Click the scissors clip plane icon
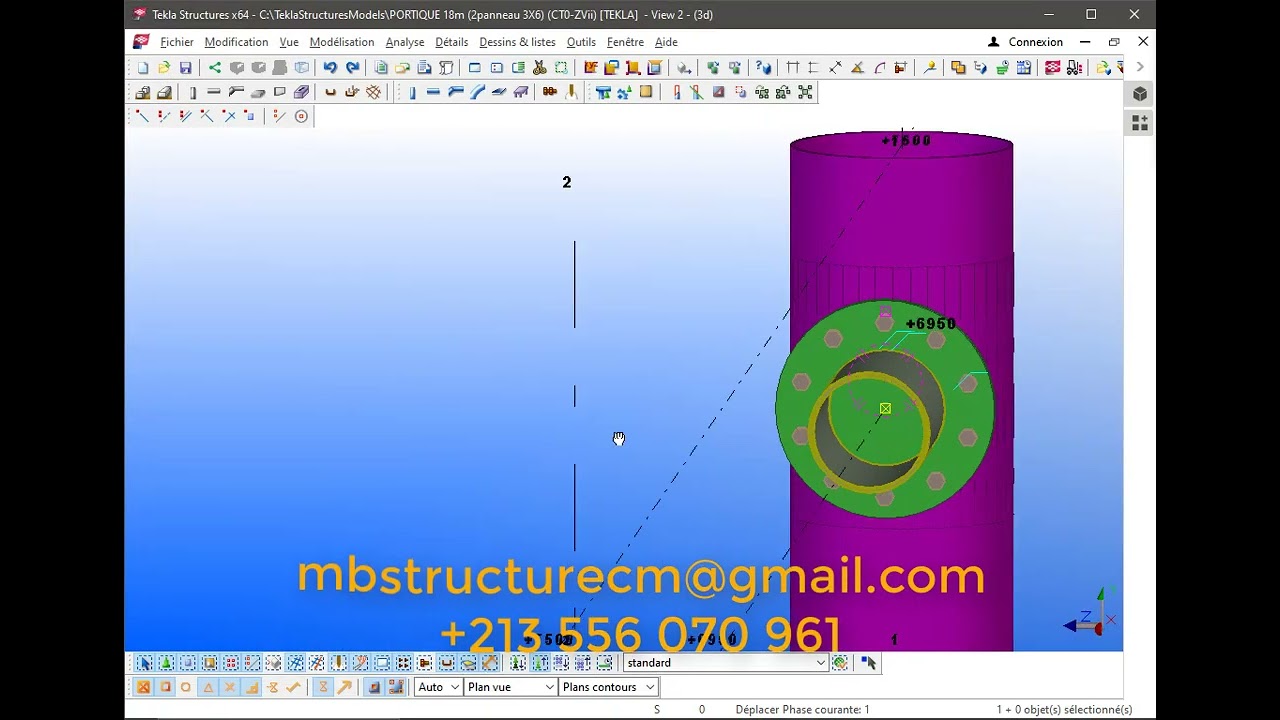 point(539,68)
